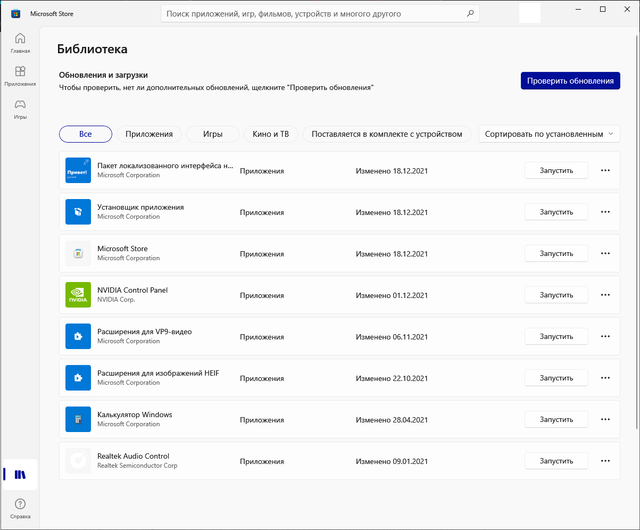The image size is (640, 530).
Task: Click the Расширения для VP9-видео title text
Action: [x=144, y=332]
